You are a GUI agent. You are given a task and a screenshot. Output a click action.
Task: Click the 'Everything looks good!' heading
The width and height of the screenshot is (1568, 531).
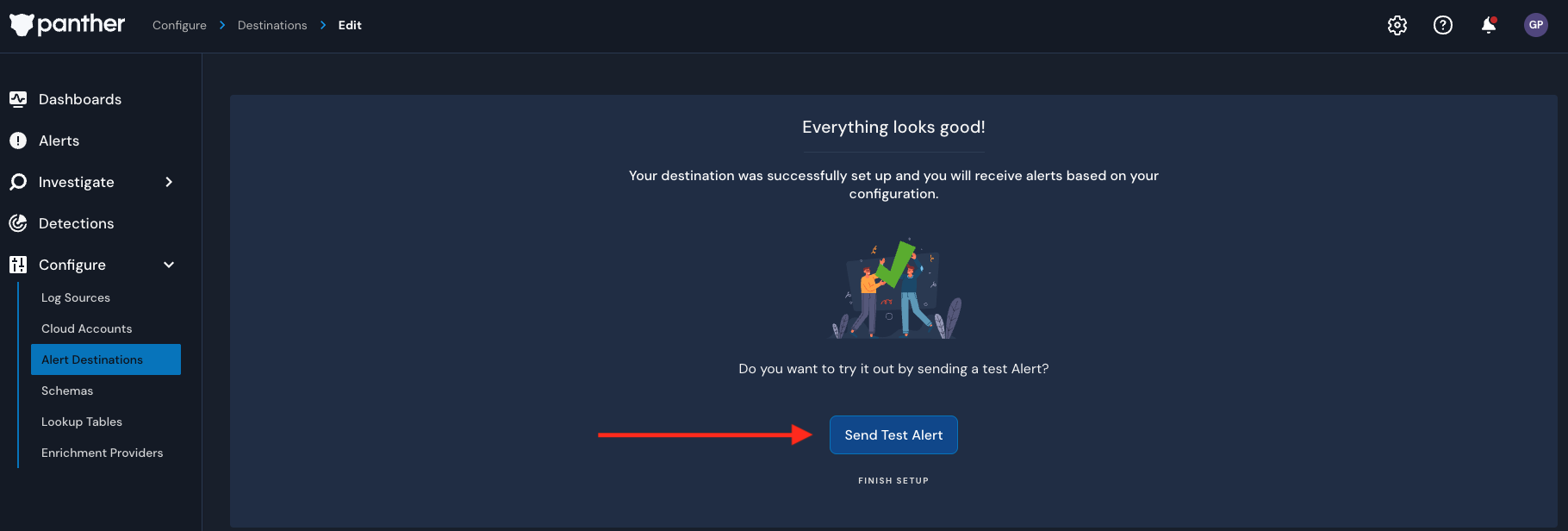pos(893,127)
